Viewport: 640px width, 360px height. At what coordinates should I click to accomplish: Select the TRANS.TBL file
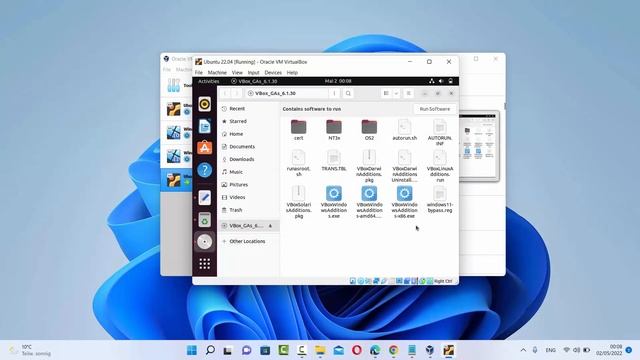pos(334,161)
